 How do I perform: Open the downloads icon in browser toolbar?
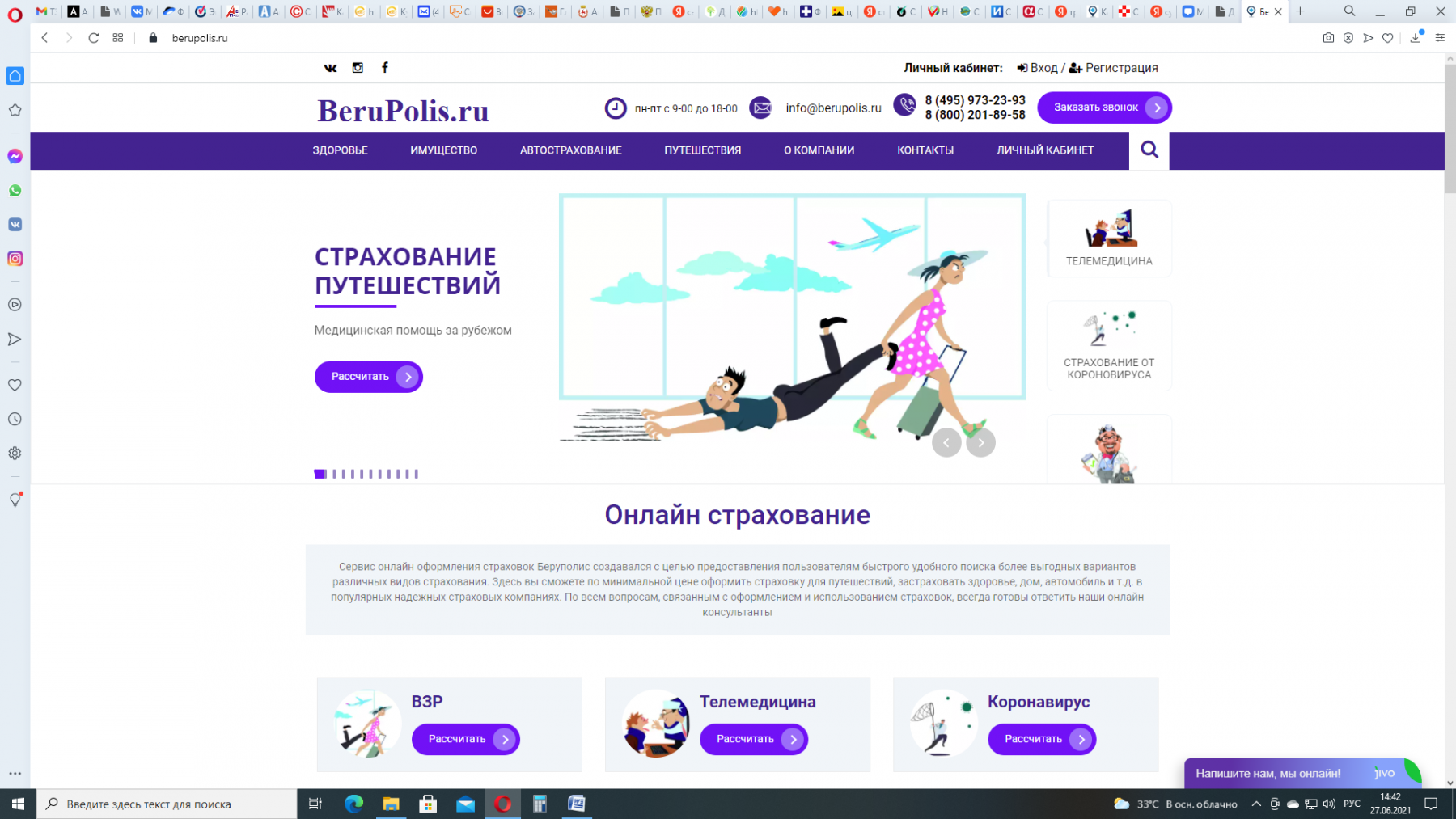click(1416, 38)
